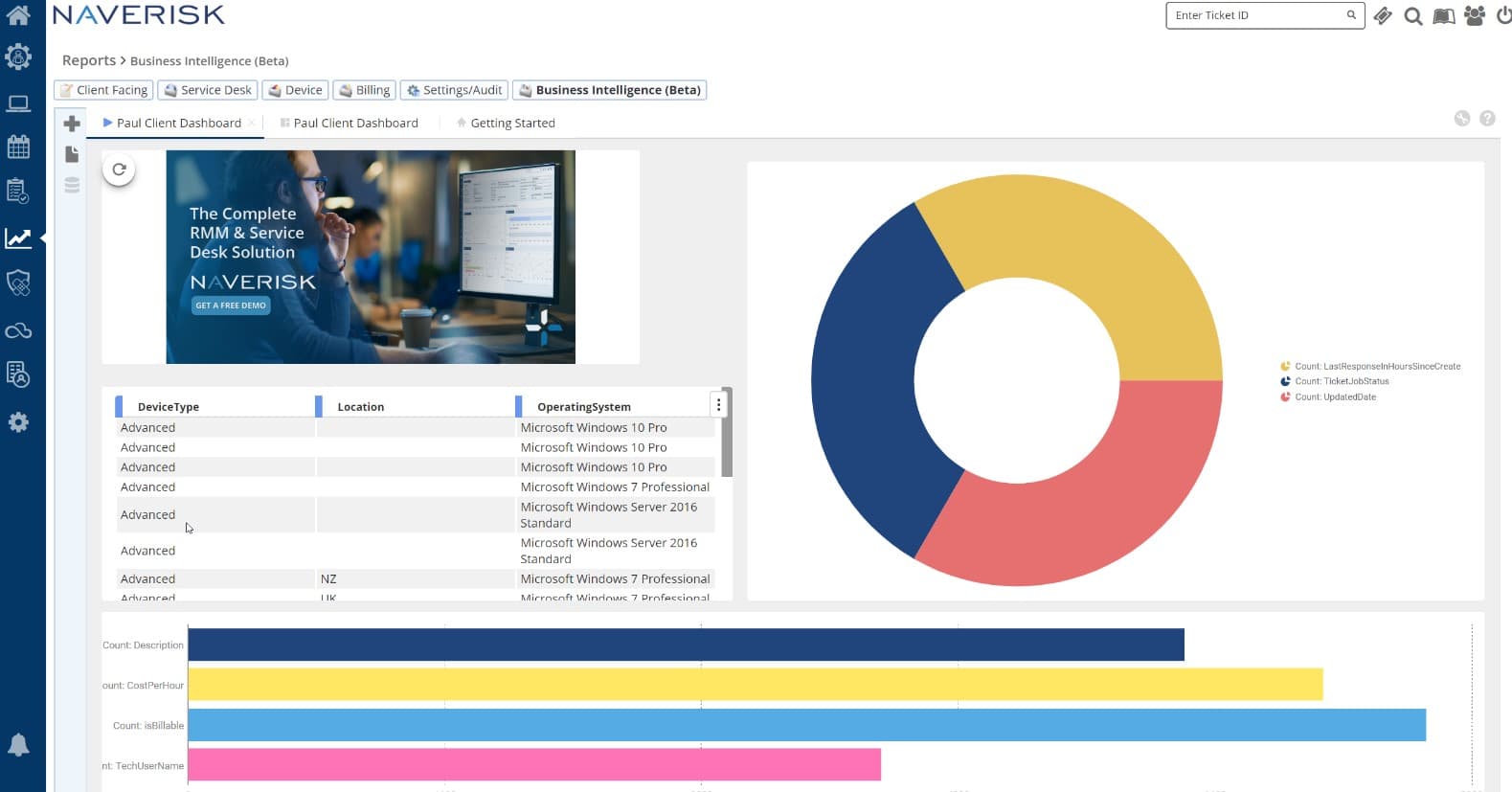Viewport: 1512px width, 792px height.
Task: Toggle LastResponseInHoursSinceCreate legend entry
Action: [x=1370, y=367]
